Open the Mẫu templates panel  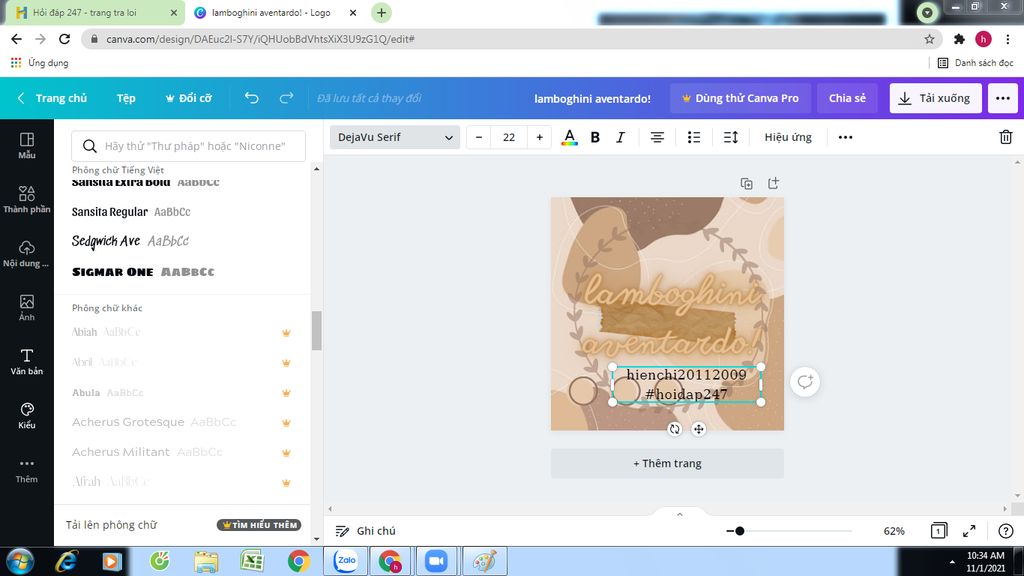(x=27, y=146)
